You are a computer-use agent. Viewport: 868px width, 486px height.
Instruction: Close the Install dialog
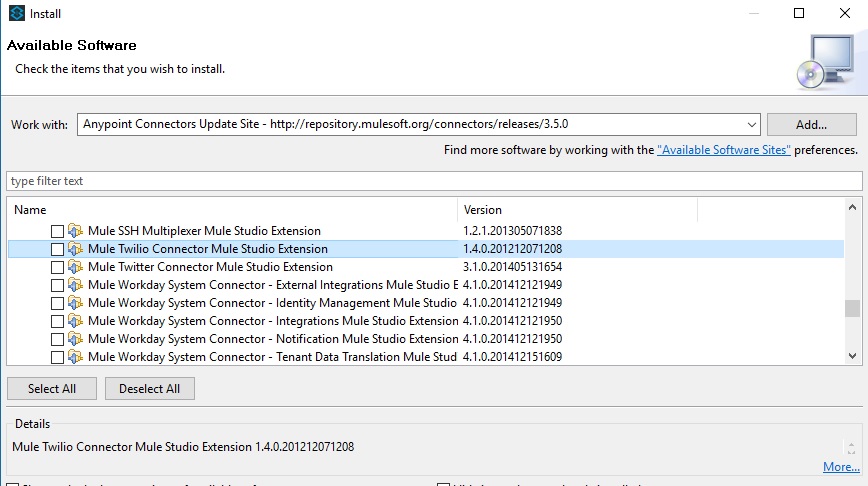pos(845,13)
